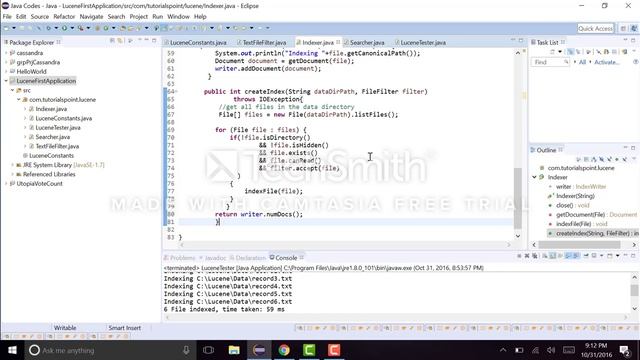Expand UtopiaVoteCount project
This screenshot has height=360, width=640.
6,184
